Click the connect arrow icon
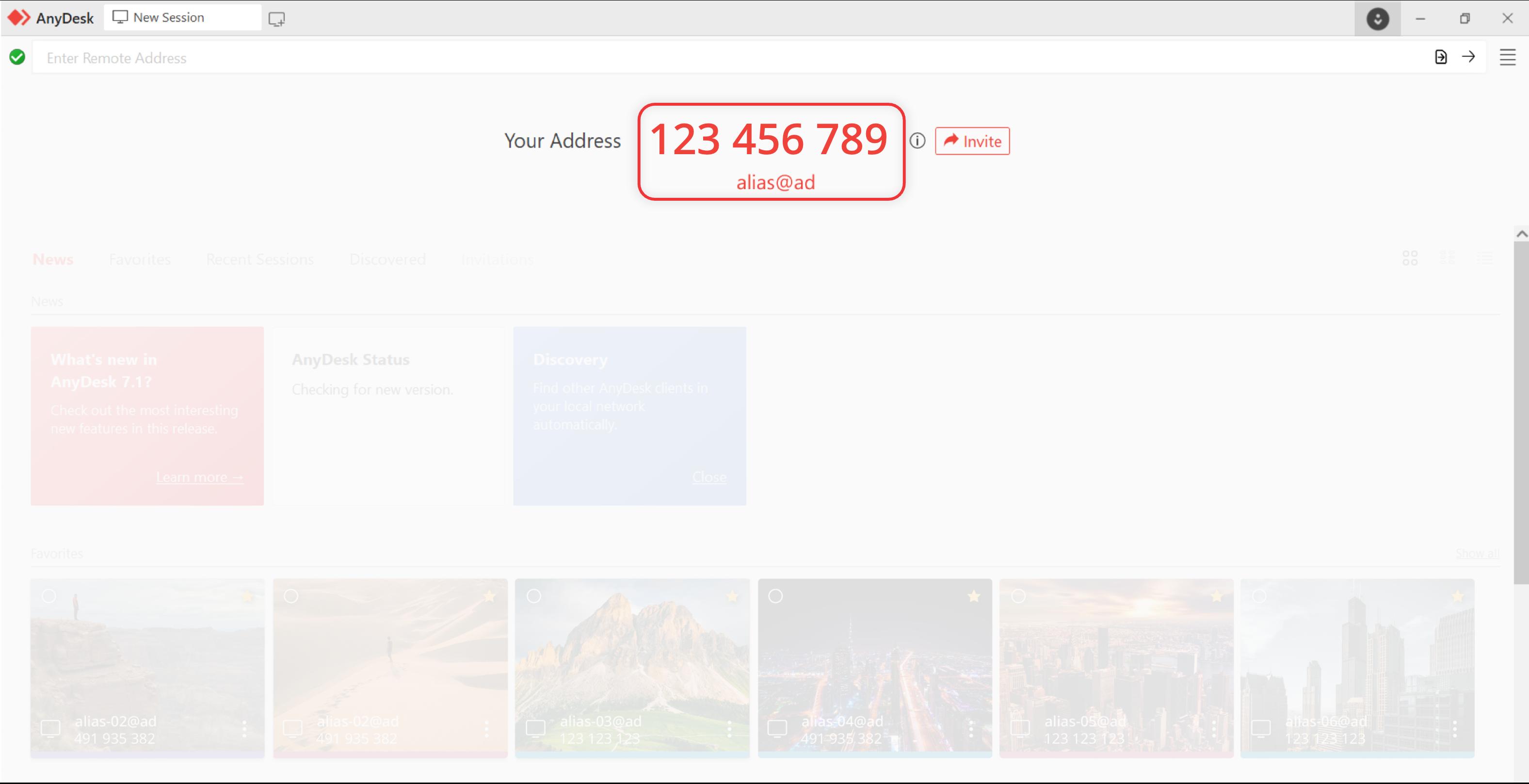1529x784 pixels. tap(1468, 57)
